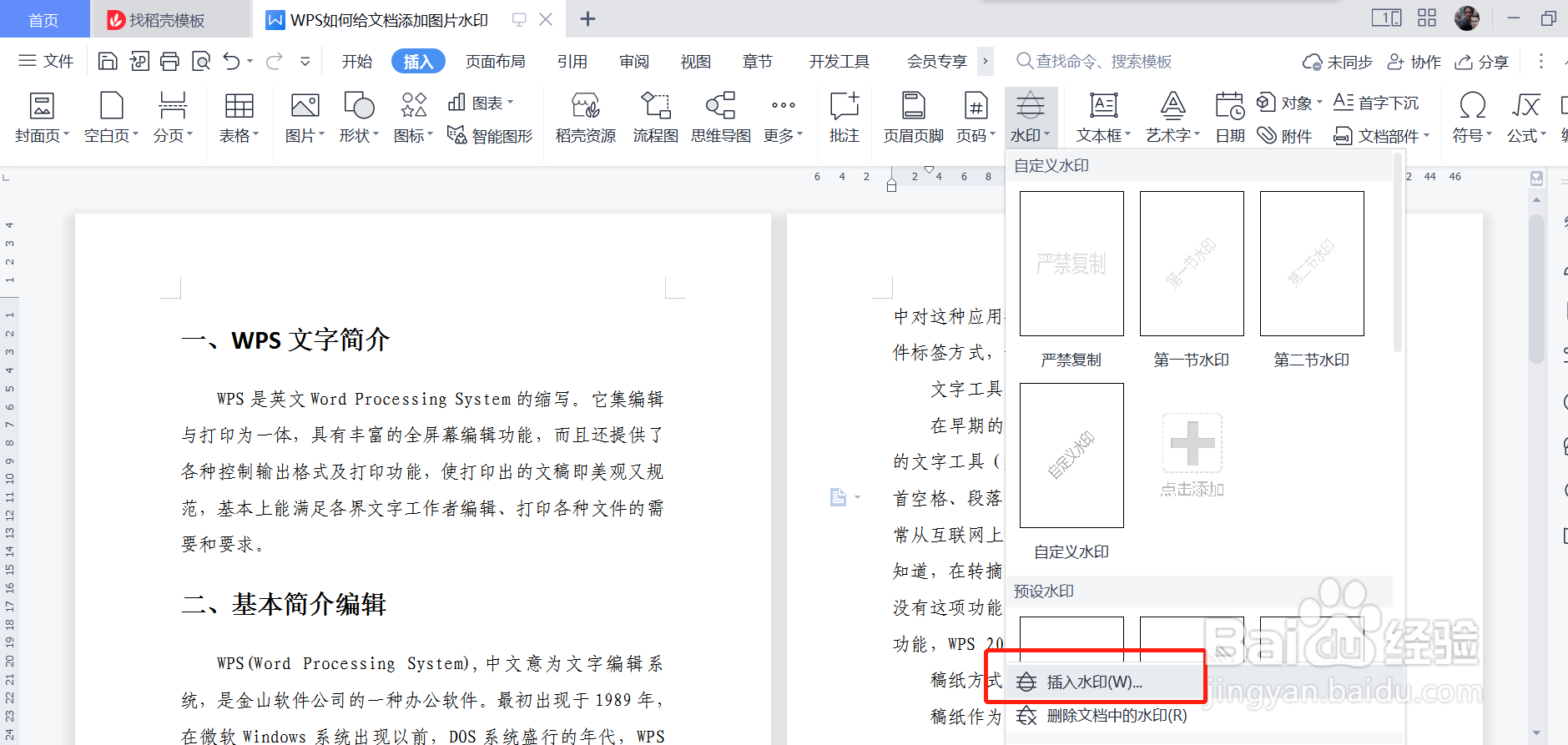Viewport: 1568px width, 745px height.
Task: Open the 文件 menu
Action: [x=46, y=61]
